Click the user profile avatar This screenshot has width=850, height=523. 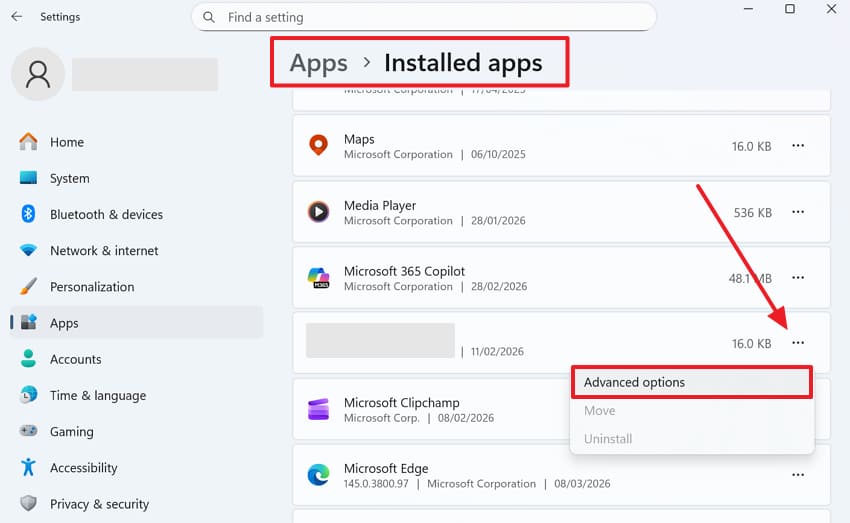38,74
